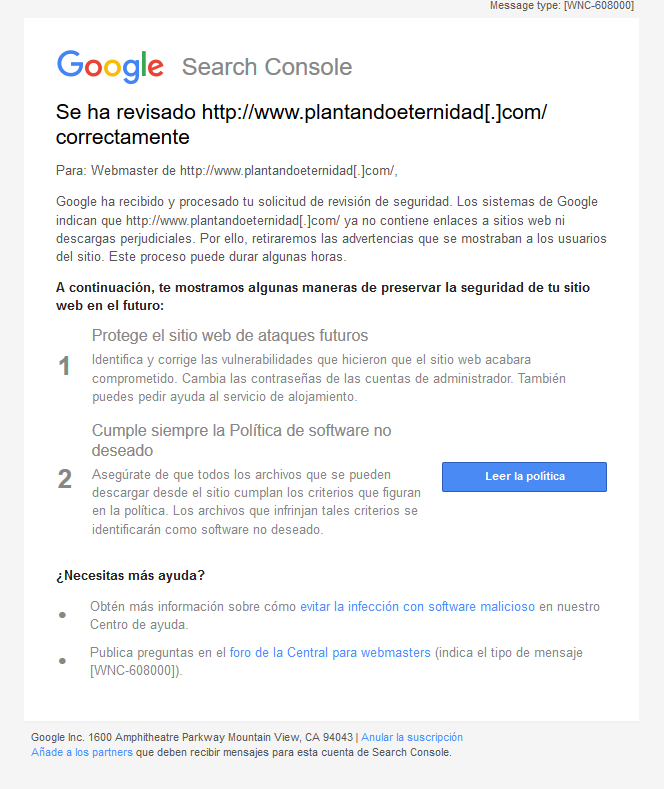Click the paragraph about solicitud de revisión de seguridad
664x789 pixels.
click(x=331, y=229)
